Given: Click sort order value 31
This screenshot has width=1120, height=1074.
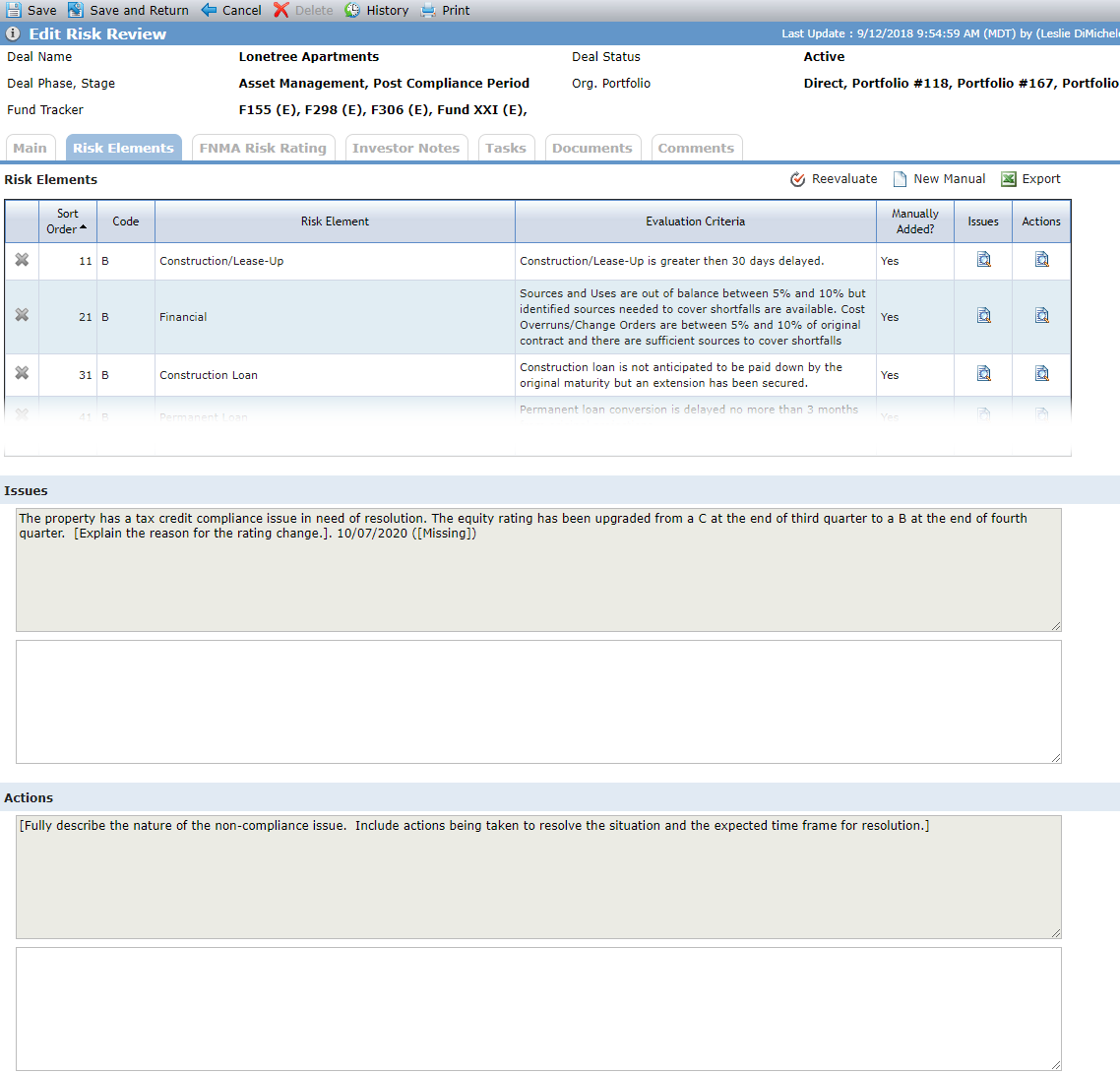Looking at the screenshot, I should (85, 375).
